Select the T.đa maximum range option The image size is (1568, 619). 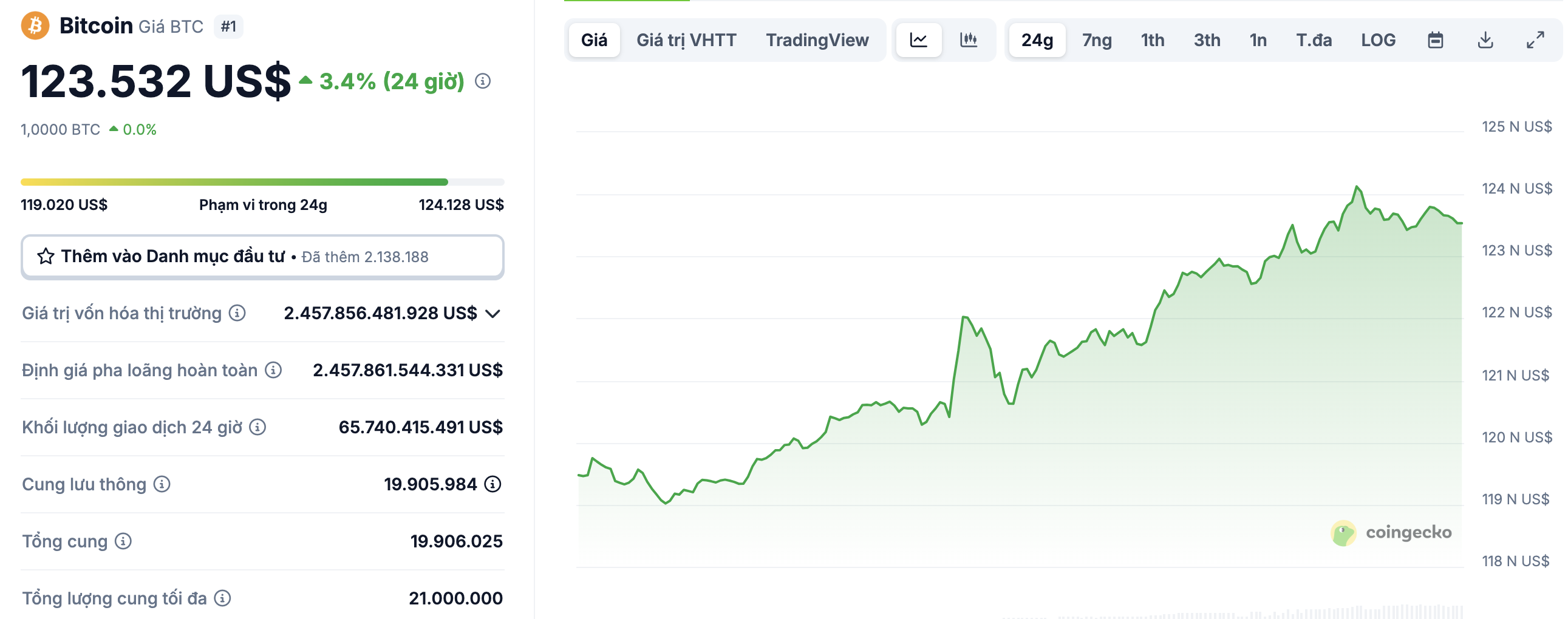point(1313,40)
